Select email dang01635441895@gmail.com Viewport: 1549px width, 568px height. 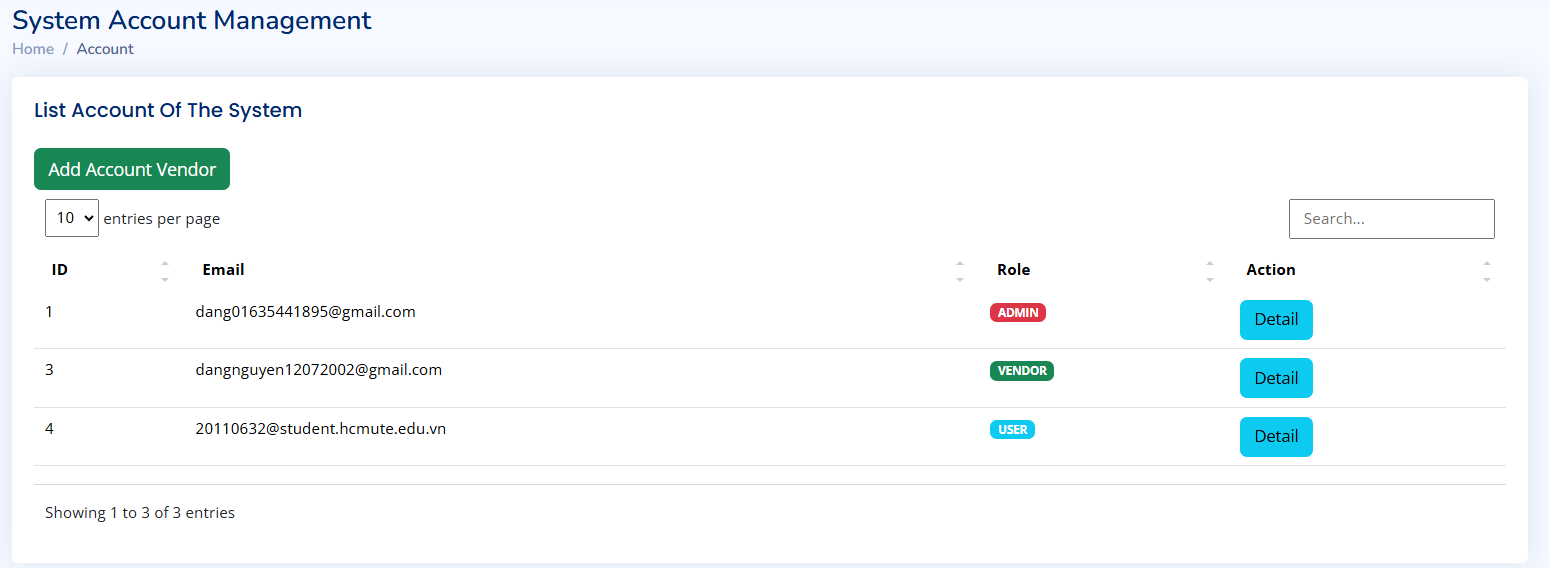[306, 312]
